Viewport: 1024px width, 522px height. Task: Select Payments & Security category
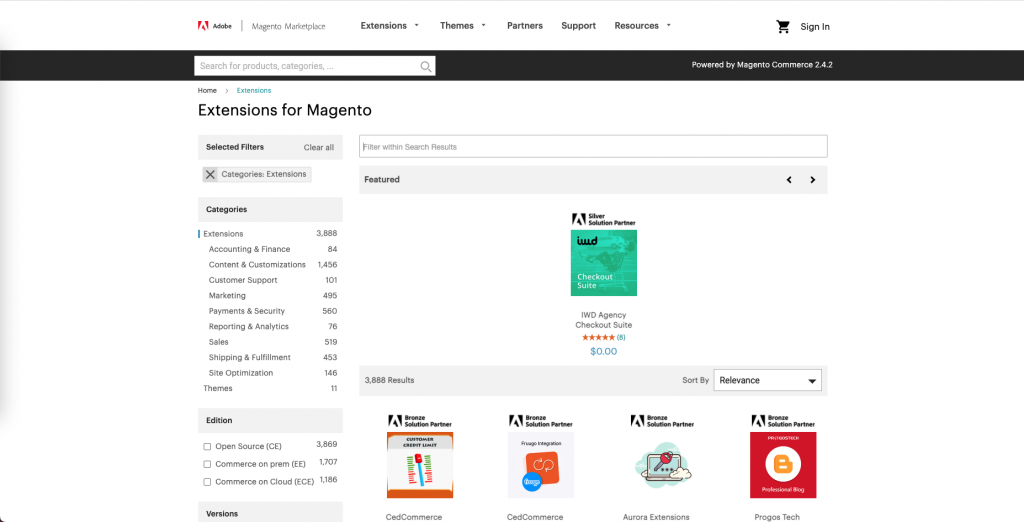tap(247, 312)
